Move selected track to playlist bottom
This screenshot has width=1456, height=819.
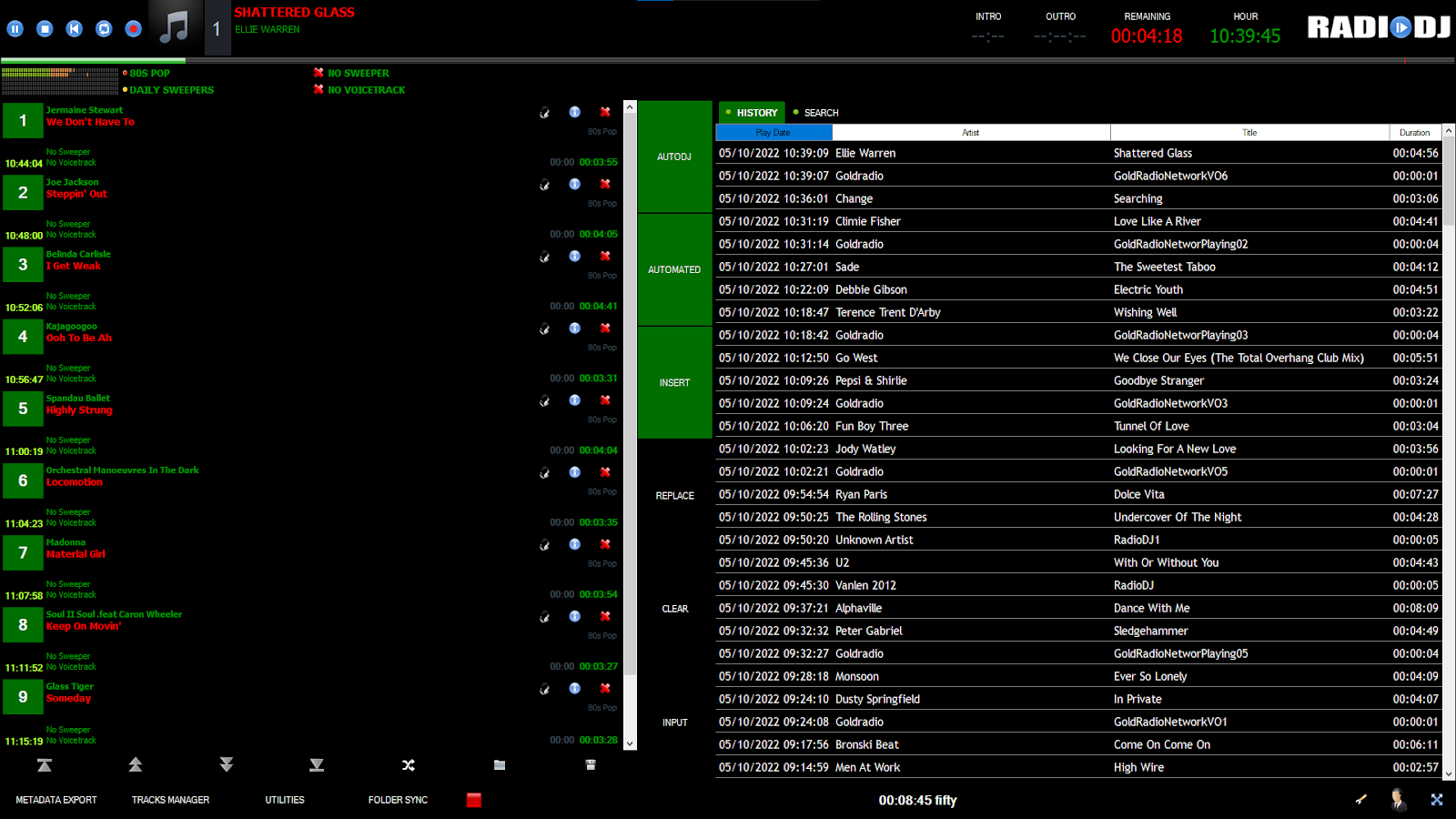pos(317,765)
